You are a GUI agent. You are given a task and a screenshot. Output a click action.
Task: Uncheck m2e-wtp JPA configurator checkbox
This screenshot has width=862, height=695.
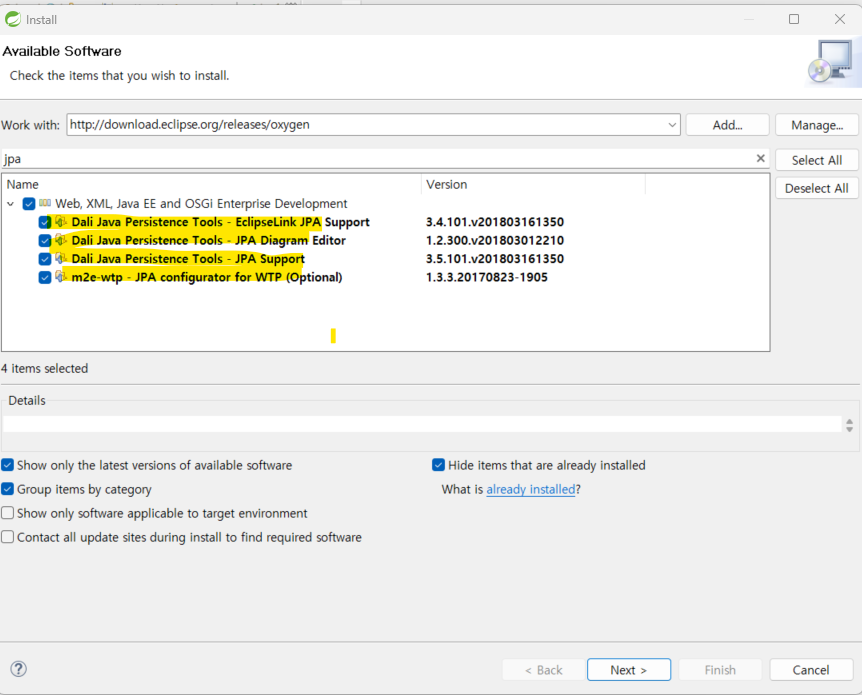coord(45,277)
